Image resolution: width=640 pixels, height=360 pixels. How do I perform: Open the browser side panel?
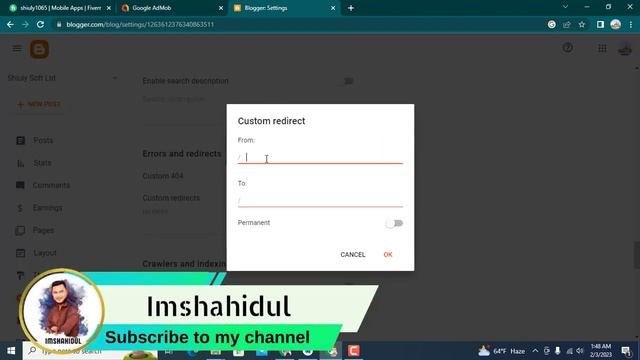click(x=600, y=24)
